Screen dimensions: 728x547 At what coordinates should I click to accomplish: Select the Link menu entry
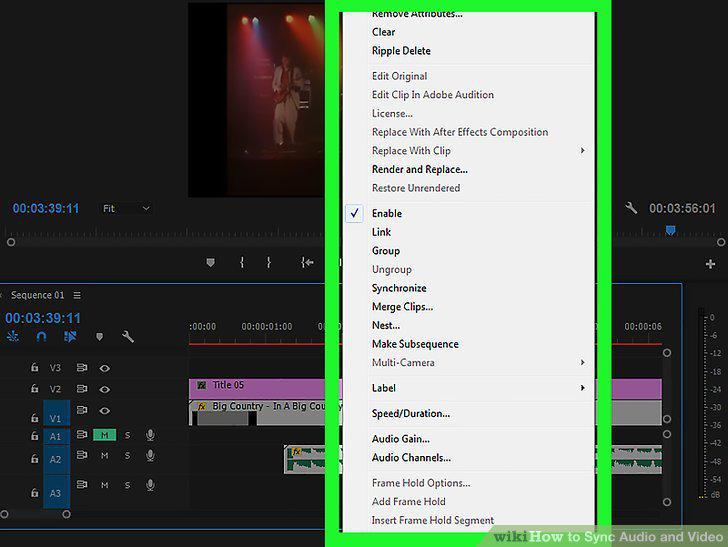click(x=381, y=232)
